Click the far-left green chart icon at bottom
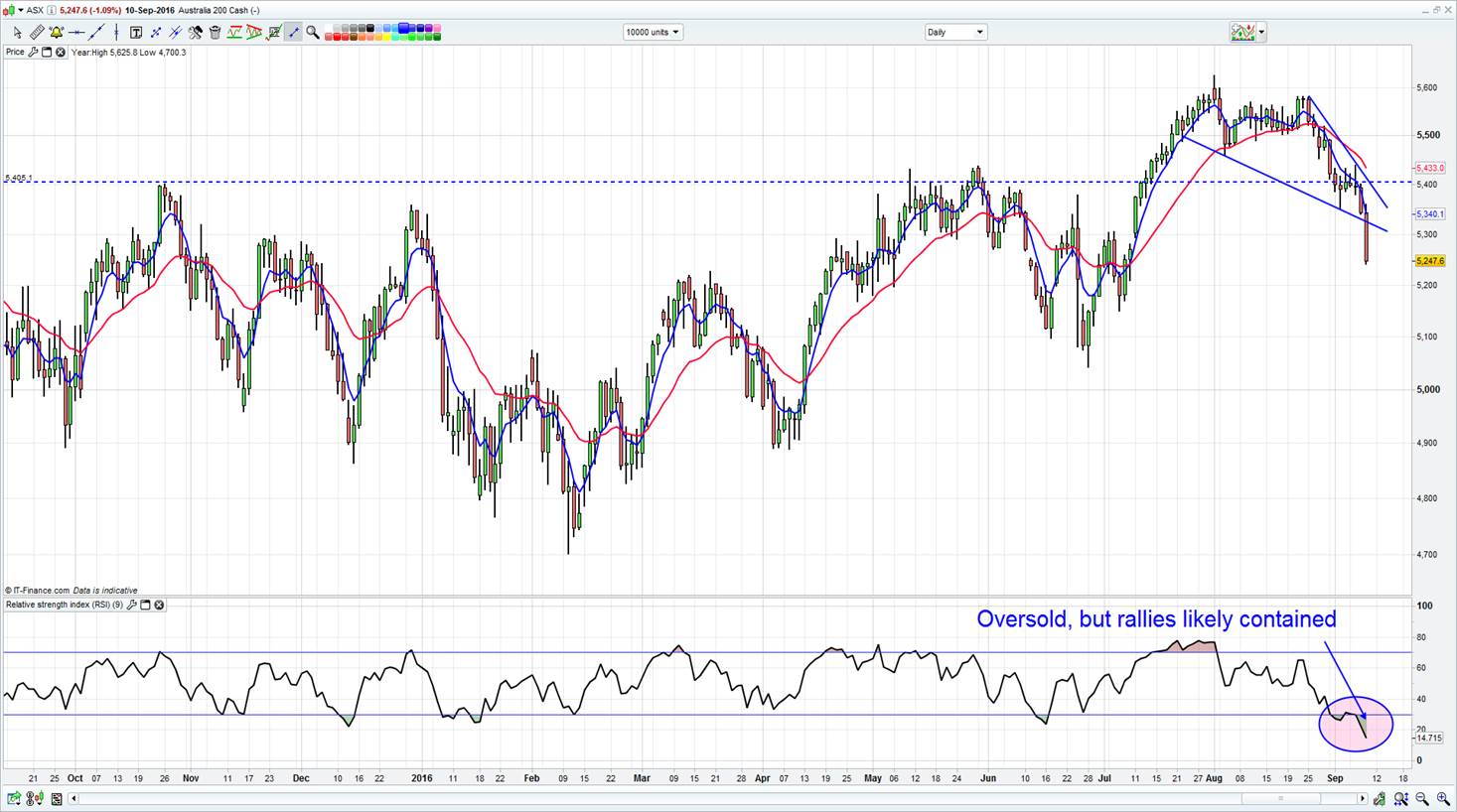Image resolution: width=1457 pixels, height=812 pixels. click(14, 798)
